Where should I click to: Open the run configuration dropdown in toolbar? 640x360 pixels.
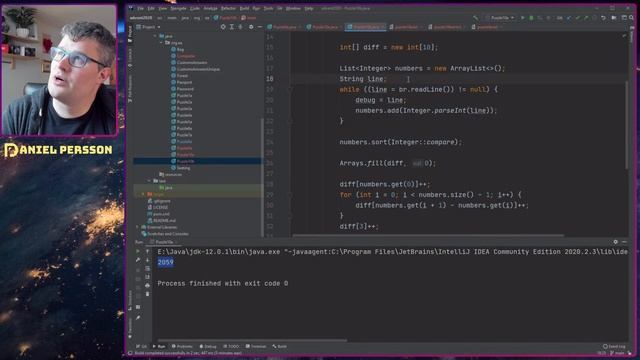click(501, 18)
